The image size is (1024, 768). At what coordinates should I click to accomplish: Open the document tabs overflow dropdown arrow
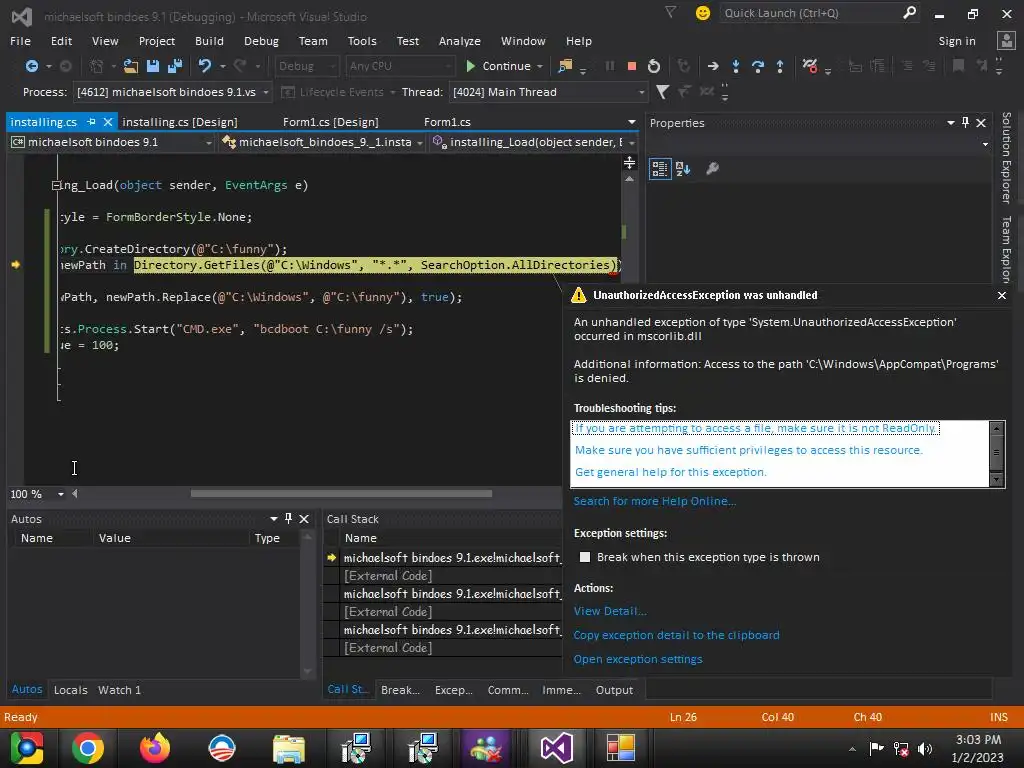631,122
